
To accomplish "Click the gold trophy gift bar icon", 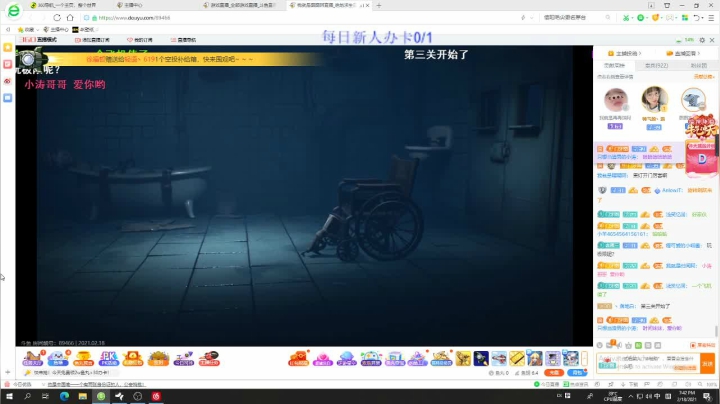I will coord(83,358).
